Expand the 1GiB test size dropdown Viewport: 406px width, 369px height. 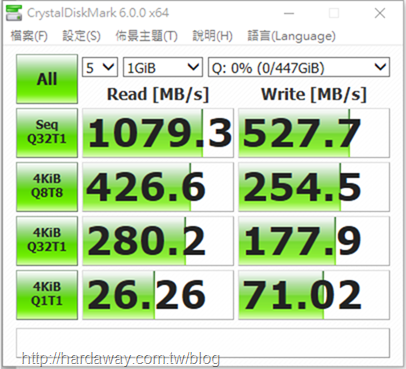pyautogui.click(x=163, y=68)
